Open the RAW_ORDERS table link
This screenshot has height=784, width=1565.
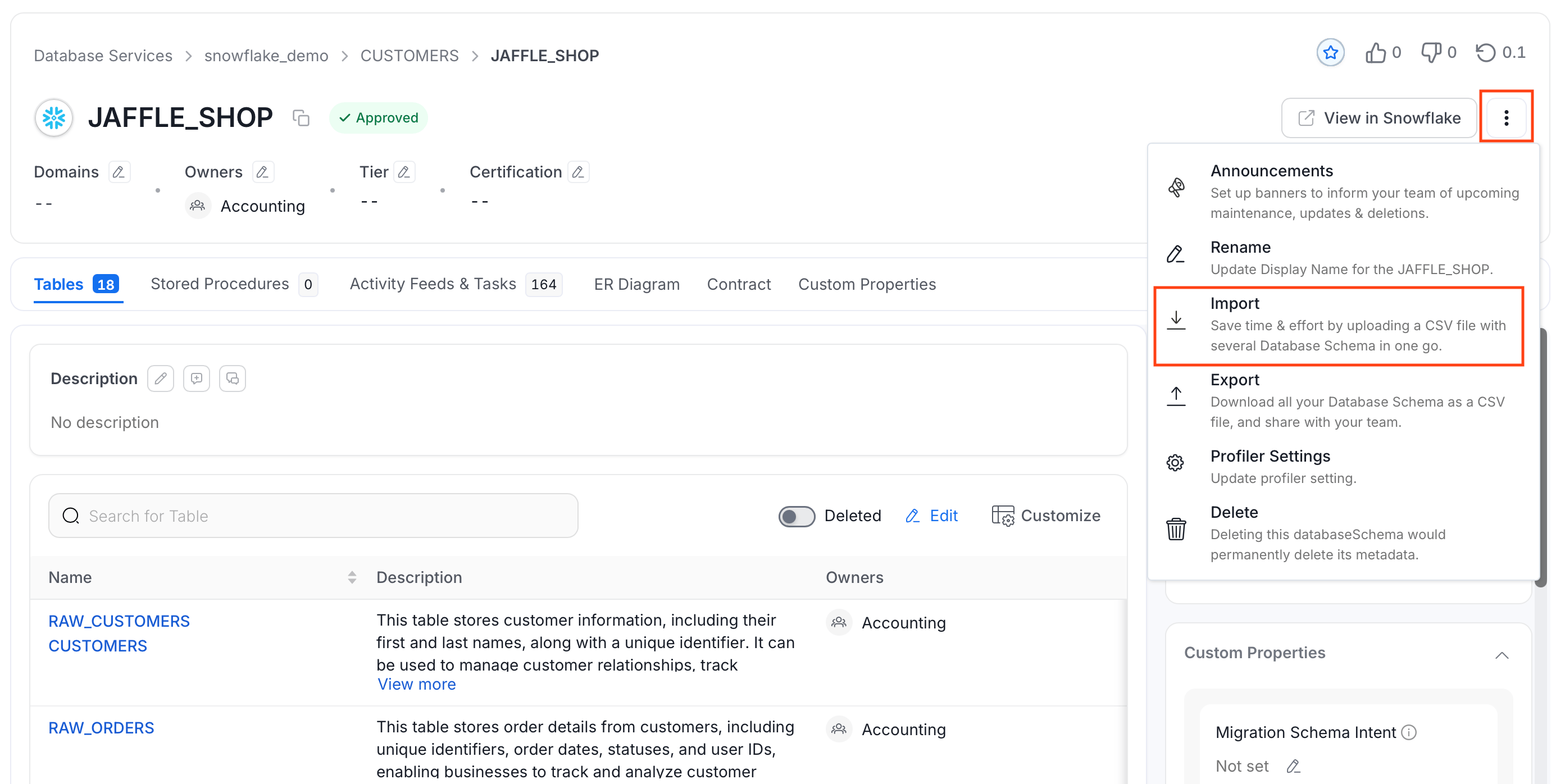pyautogui.click(x=102, y=727)
